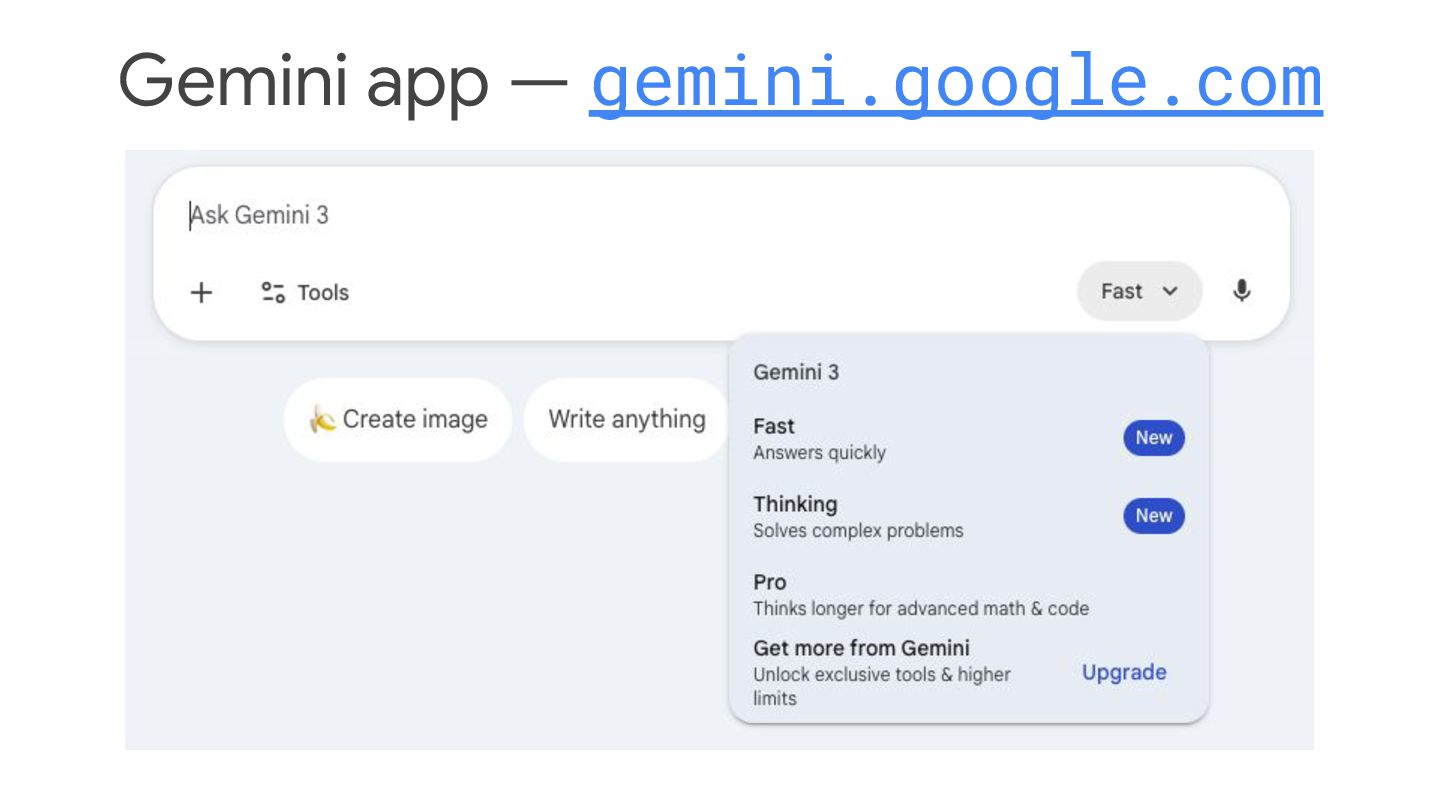Click the Tools sliders icon

click(273, 292)
